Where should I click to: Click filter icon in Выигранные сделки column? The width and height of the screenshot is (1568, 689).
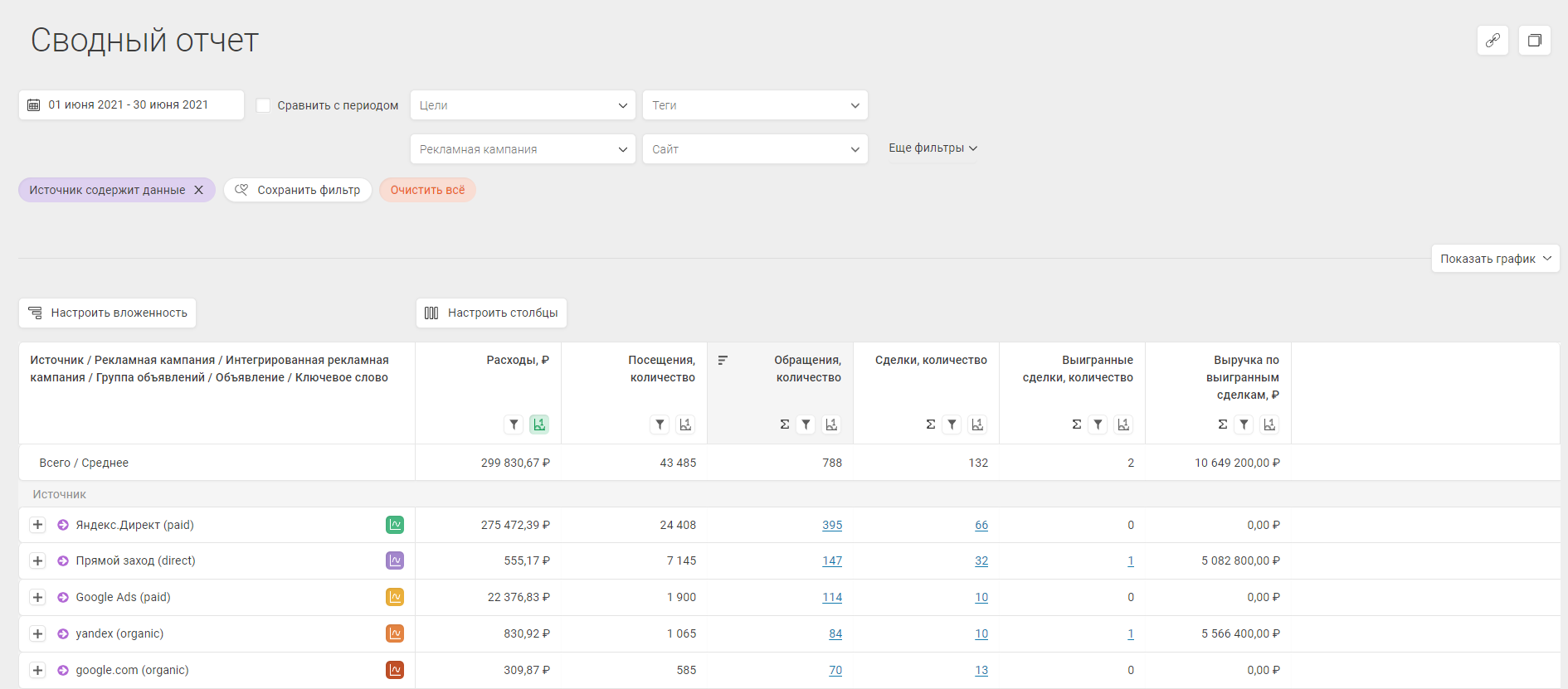(1098, 425)
